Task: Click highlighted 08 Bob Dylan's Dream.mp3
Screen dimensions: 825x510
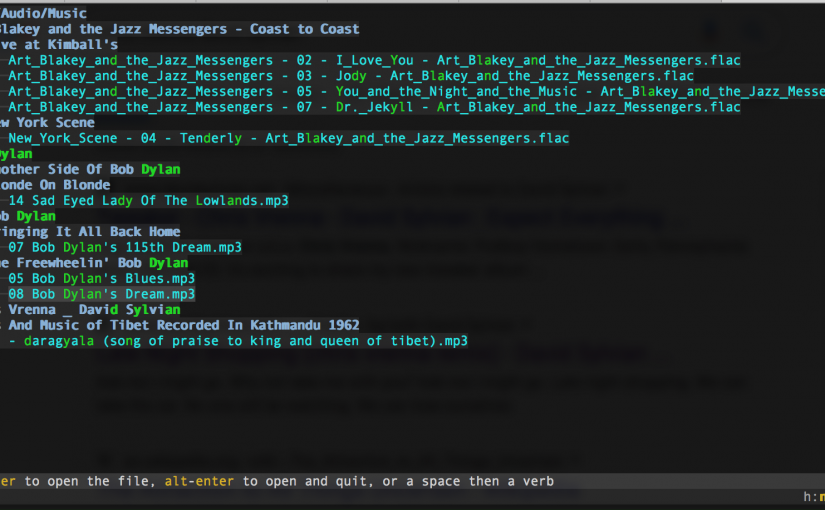Action: (x=102, y=294)
